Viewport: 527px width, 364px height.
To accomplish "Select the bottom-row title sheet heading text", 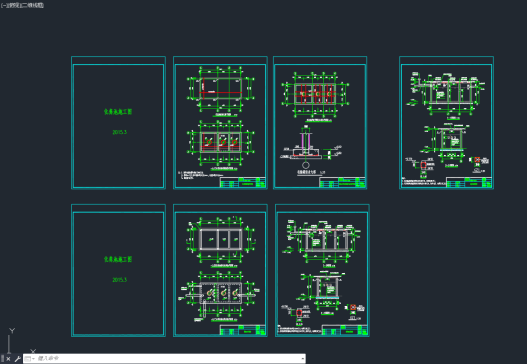I will pos(118,259).
